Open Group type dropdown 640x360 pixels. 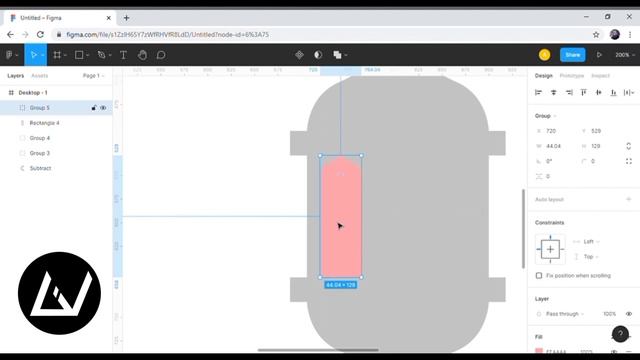[546, 116]
